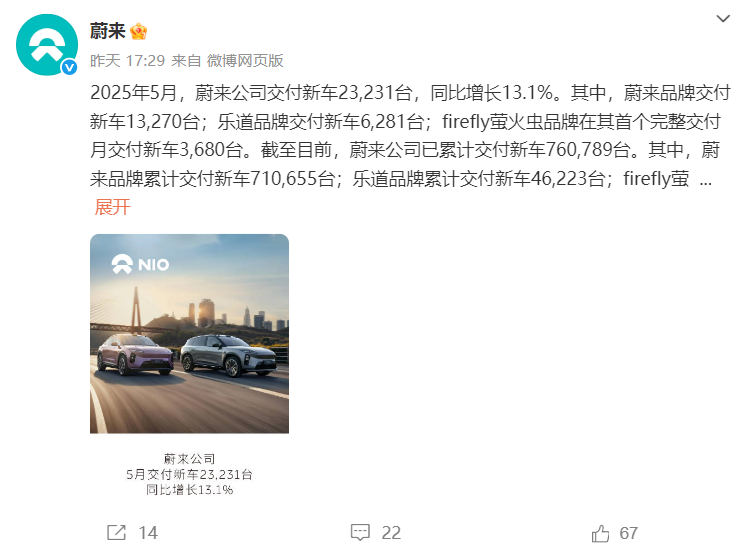Like the post with thumbs-up icon
This screenshot has height=544, width=745.
(x=600, y=533)
